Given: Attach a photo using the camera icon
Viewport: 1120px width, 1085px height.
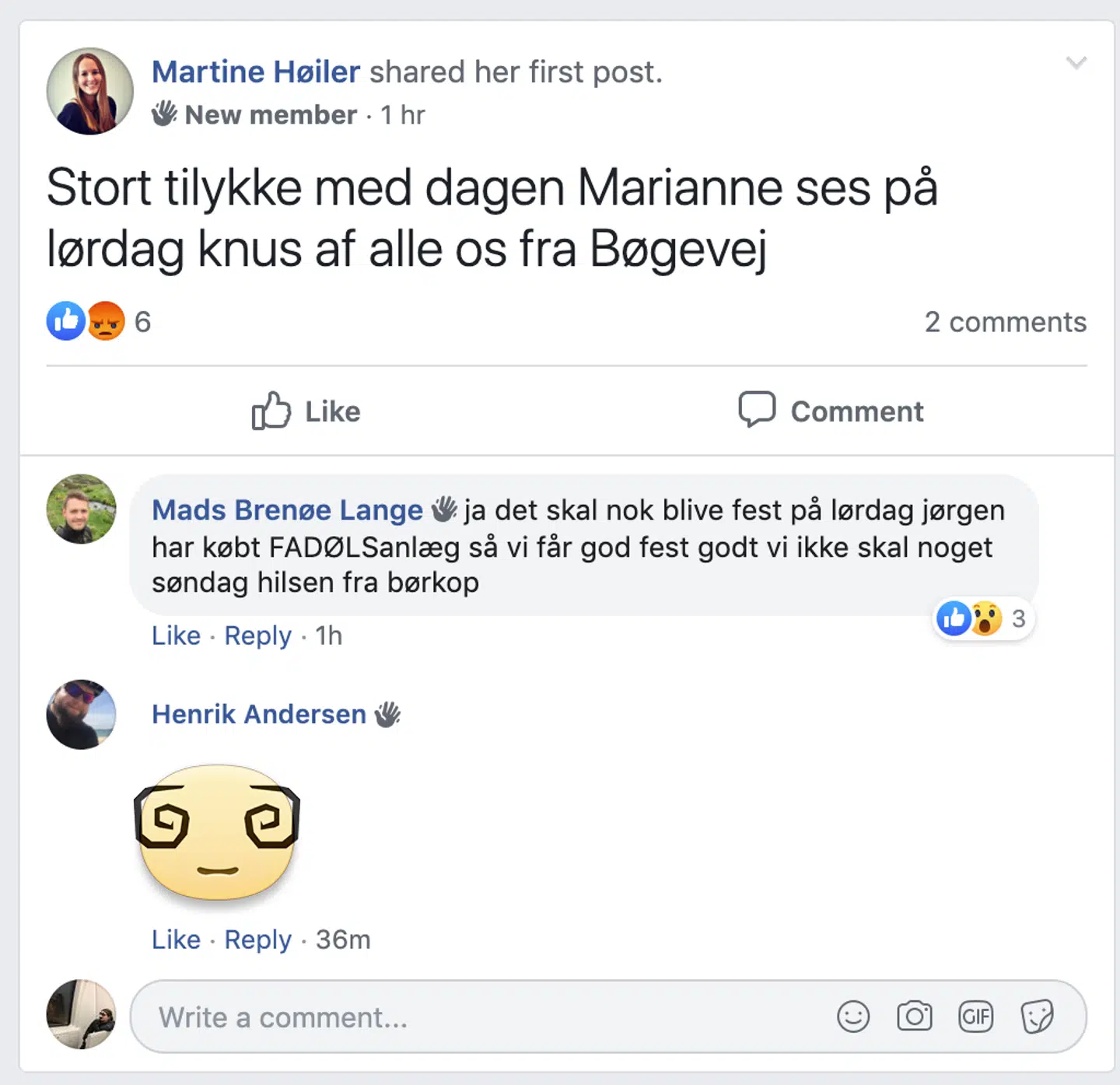Looking at the screenshot, I should point(915,1017).
